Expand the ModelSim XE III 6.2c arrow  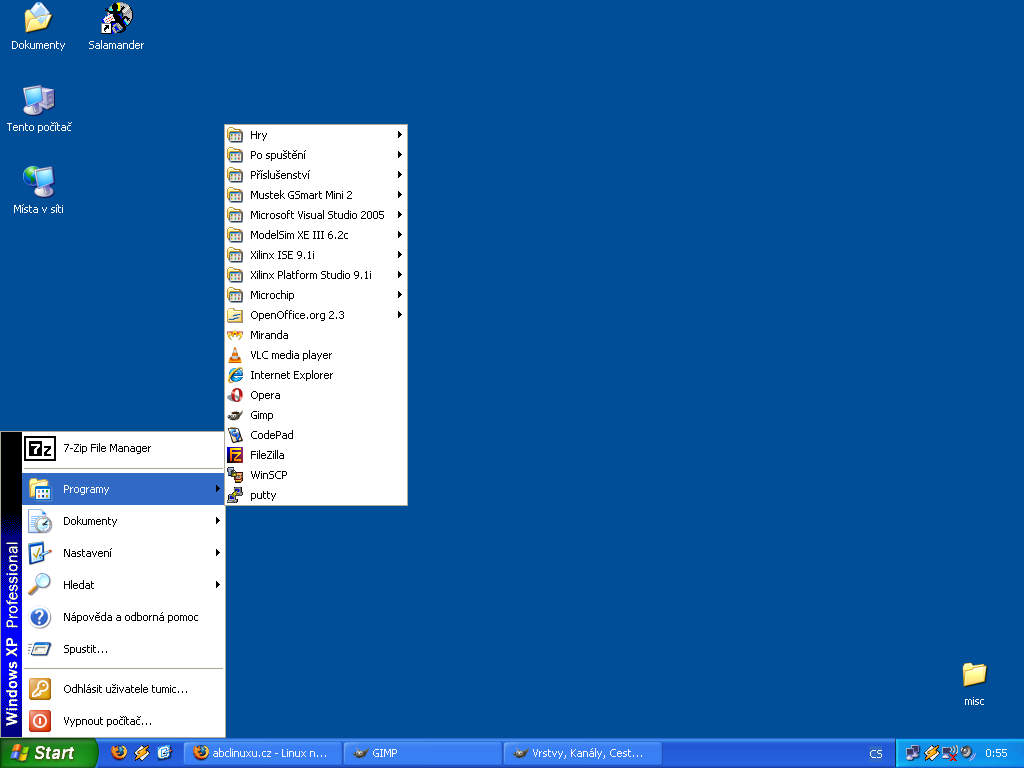click(399, 234)
